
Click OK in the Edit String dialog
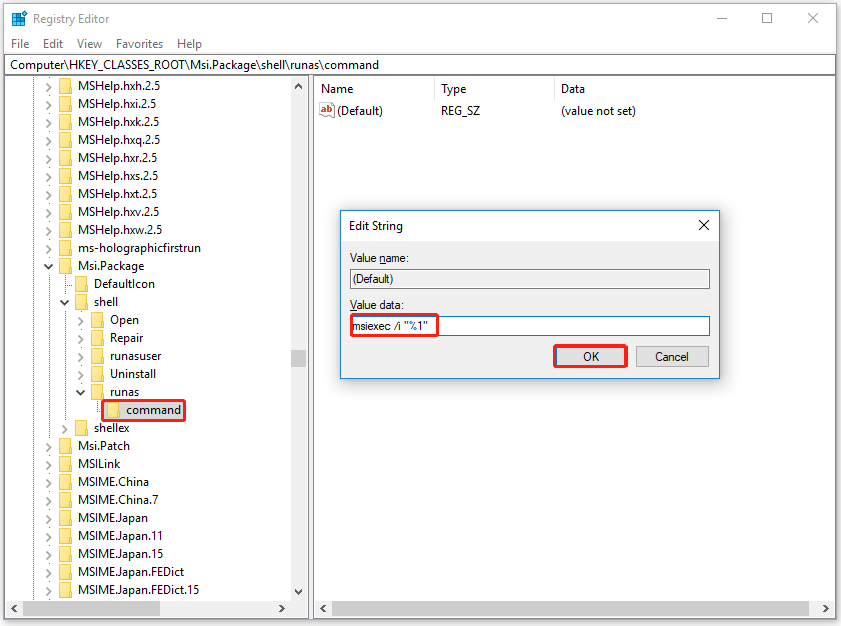tap(590, 356)
